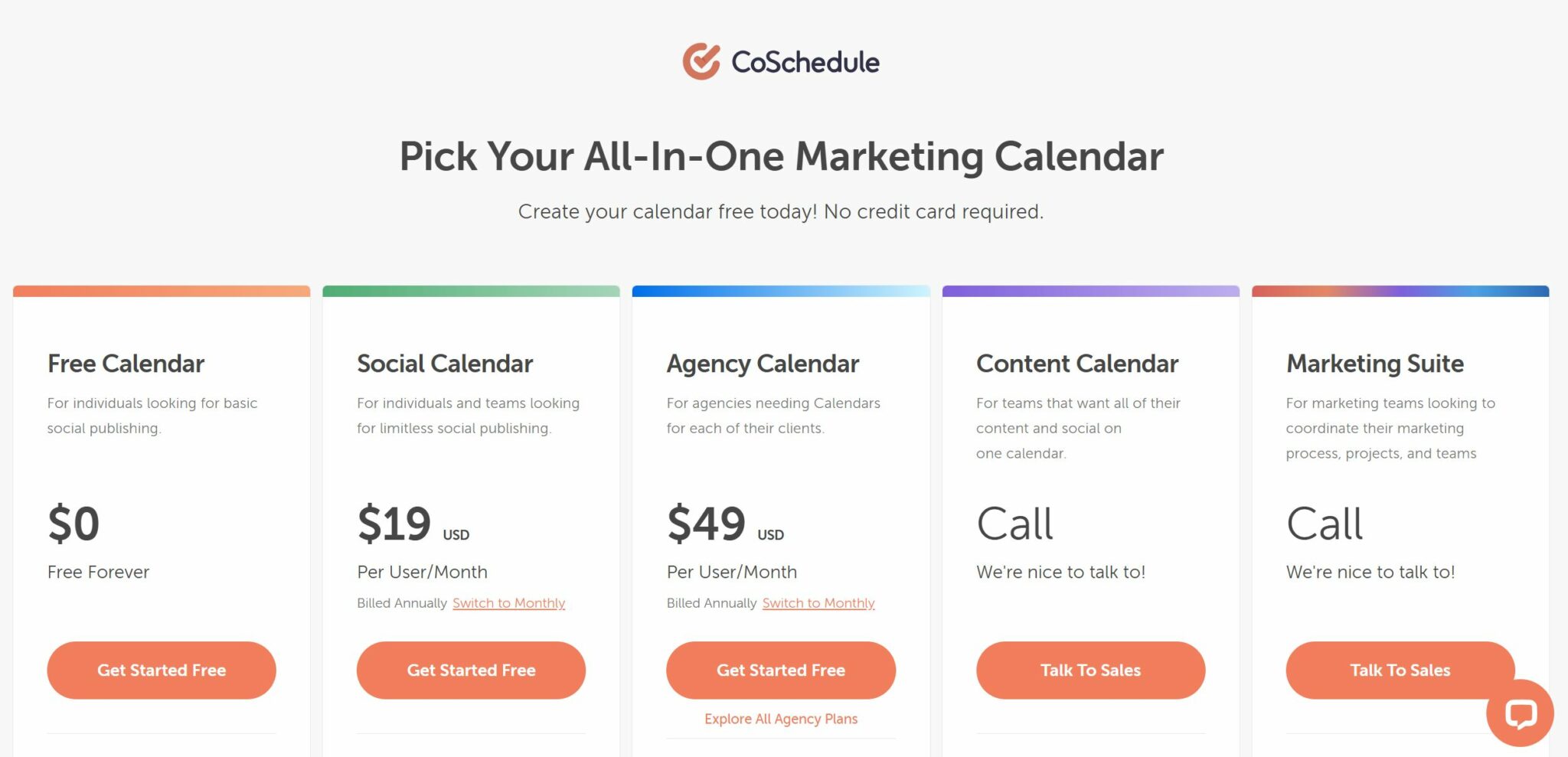Image resolution: width=1568 pixels, height=757 pixels.
Task: Select the Free Calendar plan heading
Action: [126, 364]
